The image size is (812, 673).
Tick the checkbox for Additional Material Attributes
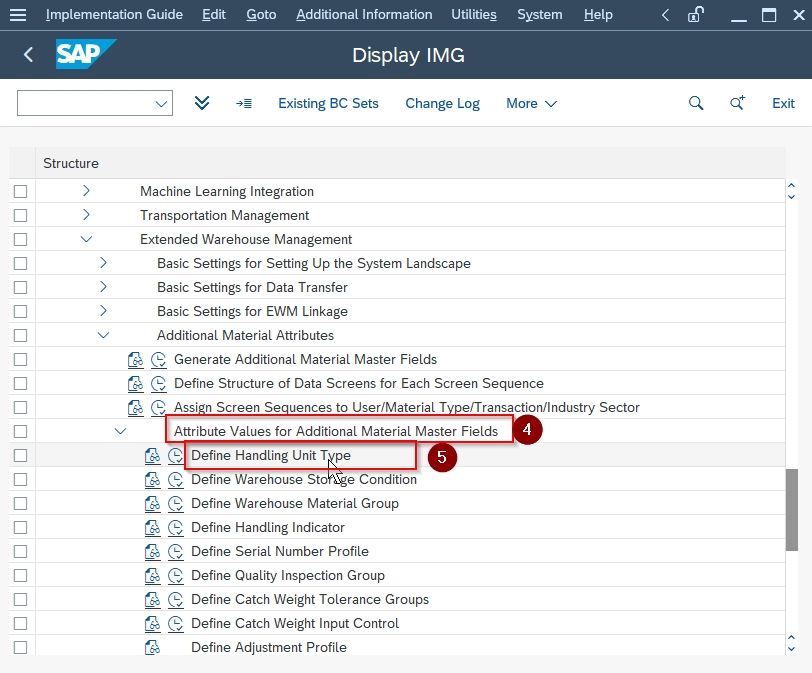pyautogui.click(x=20, y=335)
